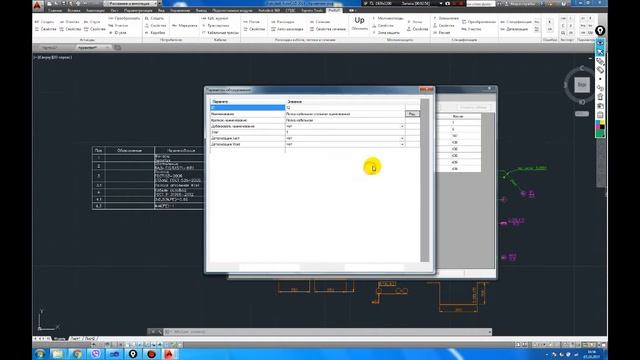This screenshot has width=640, height=360.
Task: Click the Windows Start button
Action: (x=40, y=354)
